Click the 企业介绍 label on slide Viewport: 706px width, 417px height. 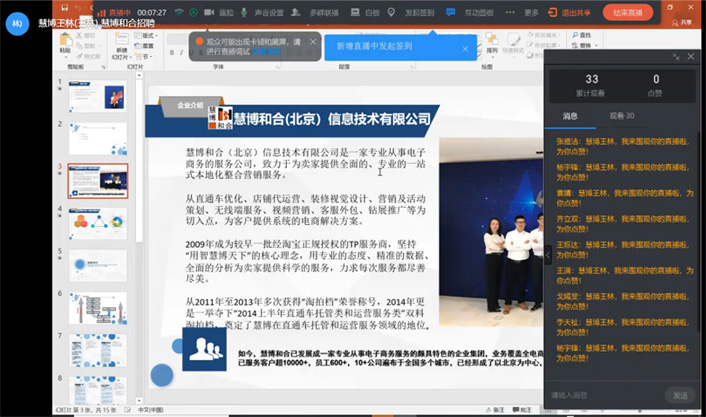coord(190,105)
